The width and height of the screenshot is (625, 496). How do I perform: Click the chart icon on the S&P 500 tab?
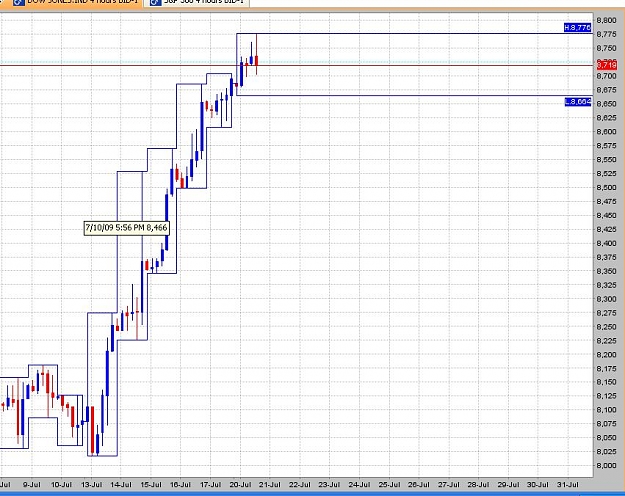[155, 2]
